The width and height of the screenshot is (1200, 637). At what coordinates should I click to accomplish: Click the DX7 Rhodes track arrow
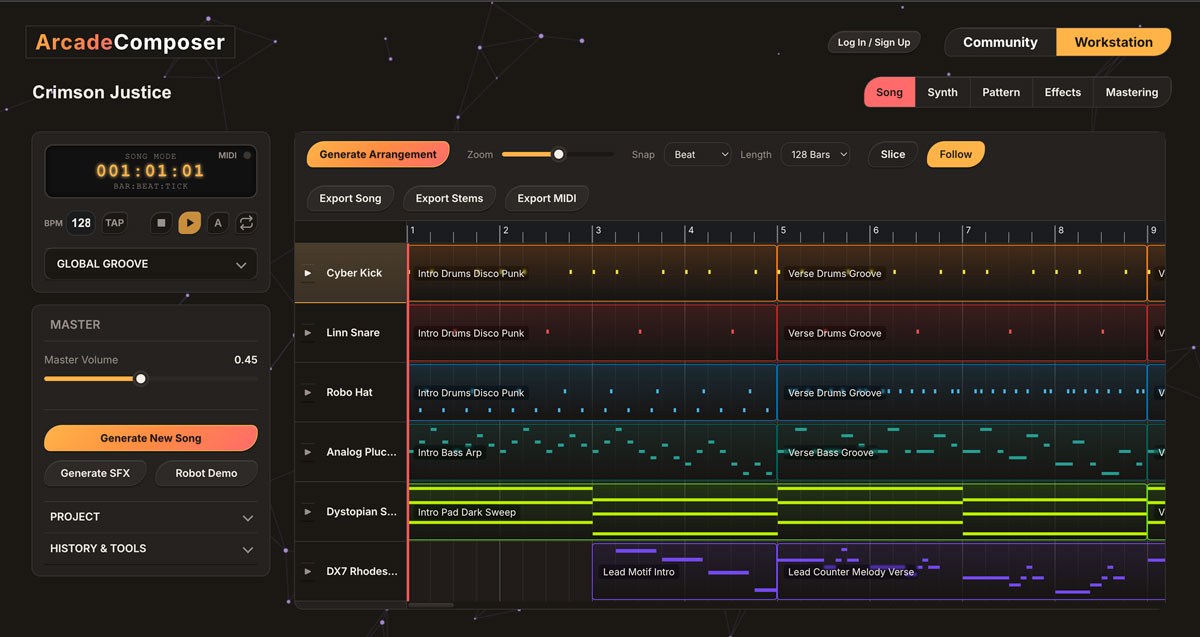(x=308, y=572)
